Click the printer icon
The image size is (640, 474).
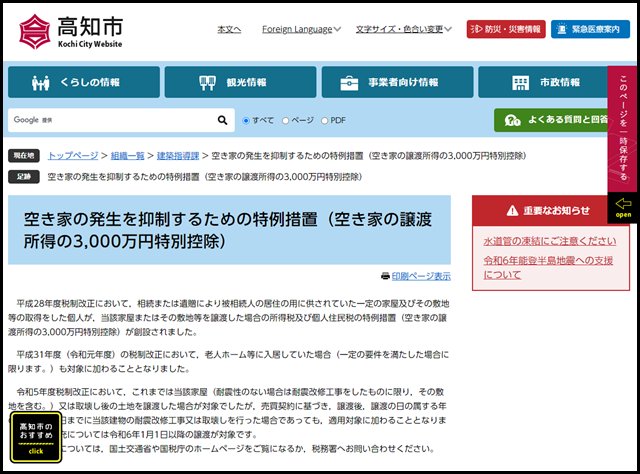pyautogui.click(x=385, y=276)
